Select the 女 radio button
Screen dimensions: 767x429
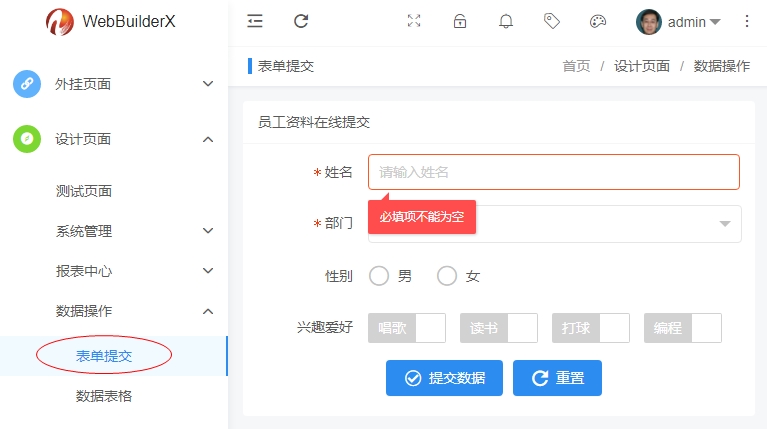coord(447,276)
